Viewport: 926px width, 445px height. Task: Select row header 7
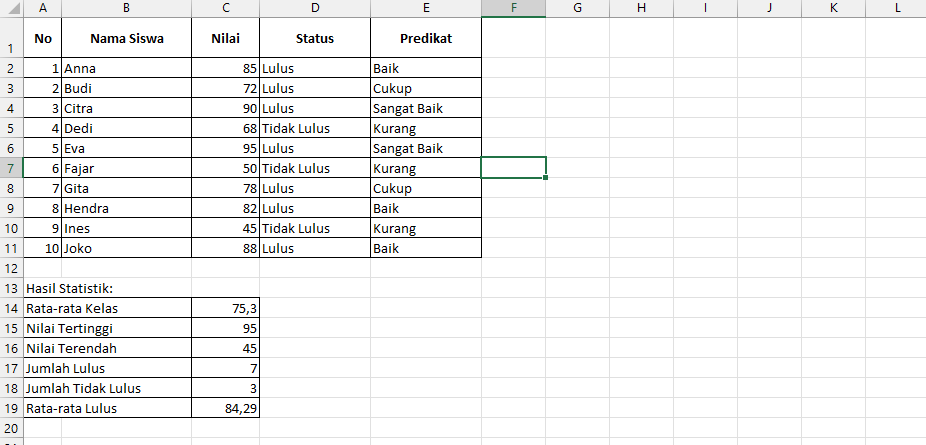[x=11, y=168]
